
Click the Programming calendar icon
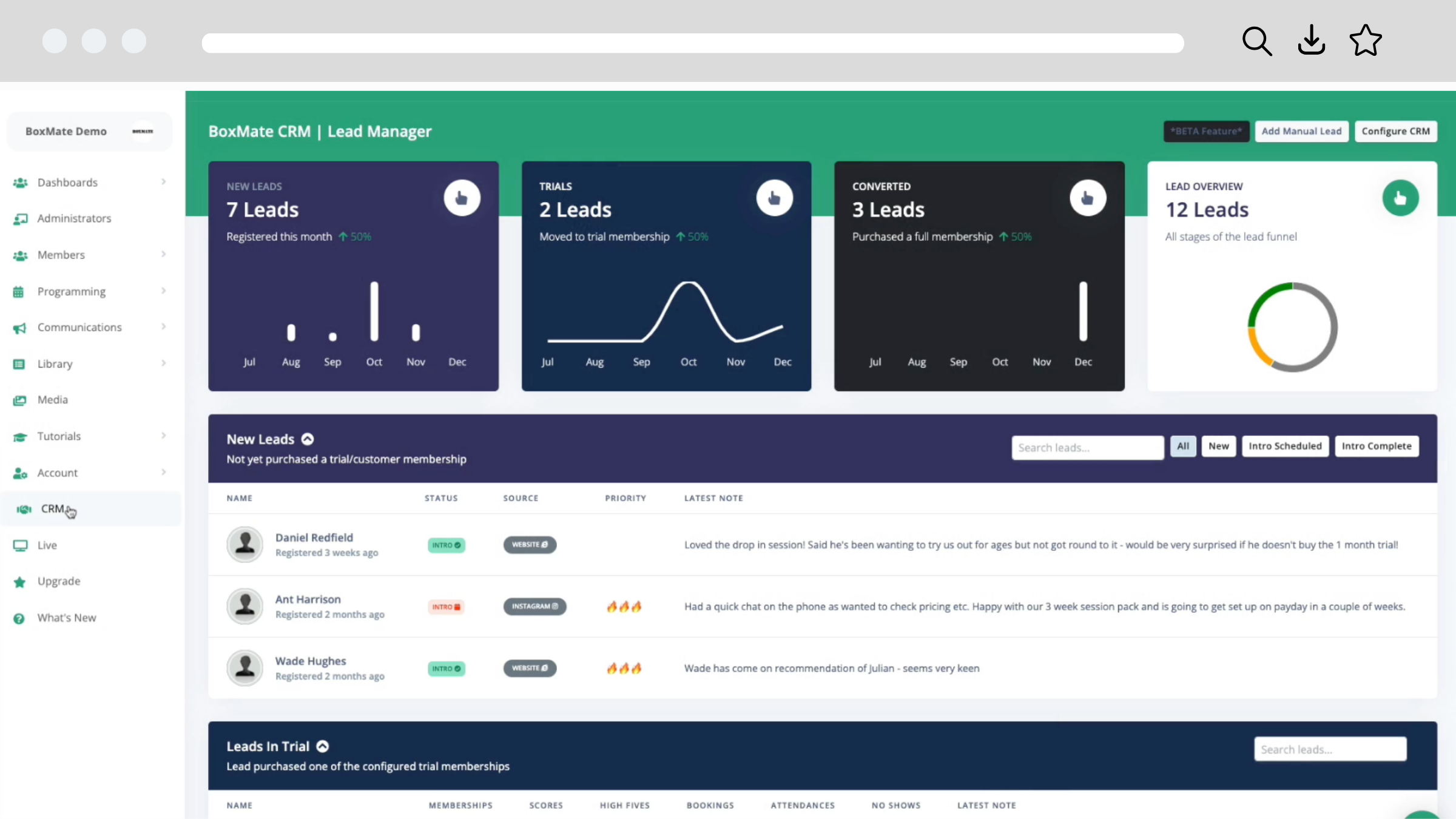pyautogui.click(x=20, y=291)
